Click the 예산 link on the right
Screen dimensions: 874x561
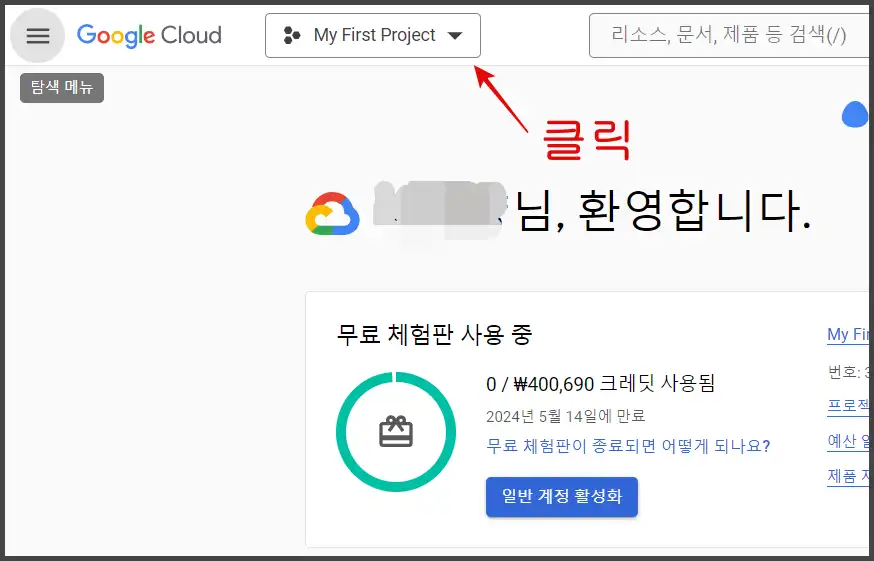click(848, 441)
